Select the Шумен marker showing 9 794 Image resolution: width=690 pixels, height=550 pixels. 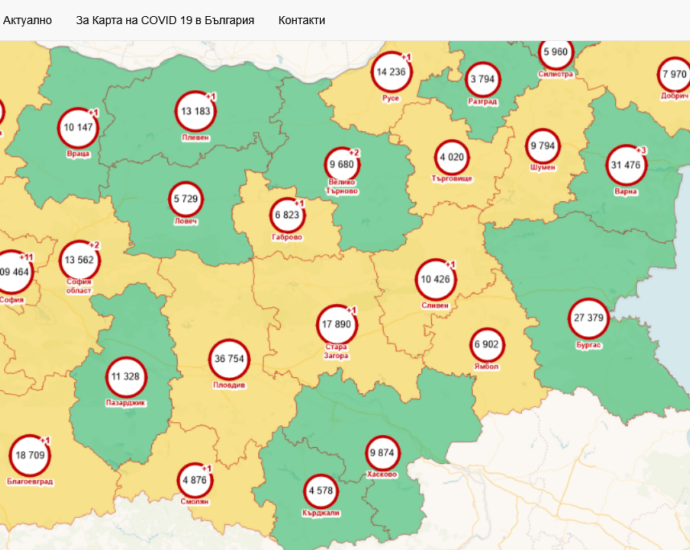[x=543, y=146]
